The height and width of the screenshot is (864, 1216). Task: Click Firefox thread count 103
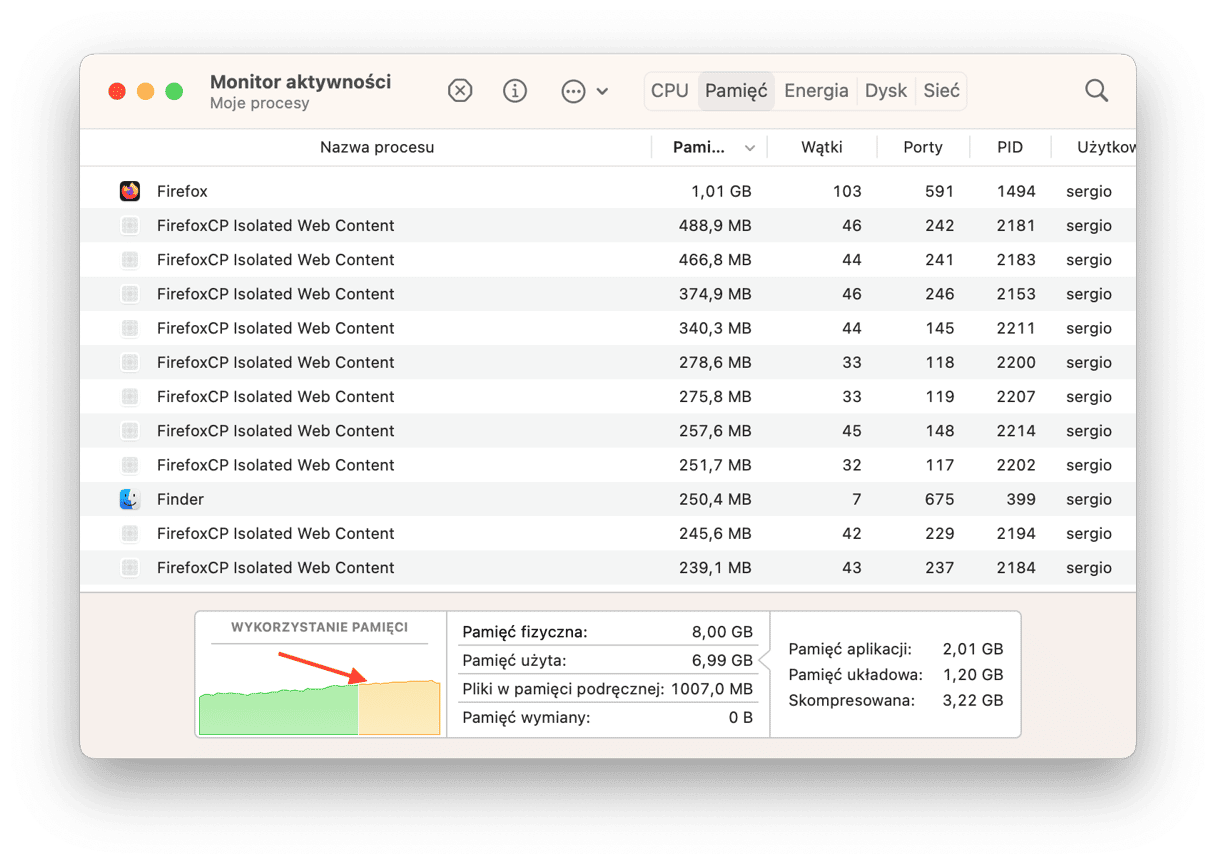[847, 191]
